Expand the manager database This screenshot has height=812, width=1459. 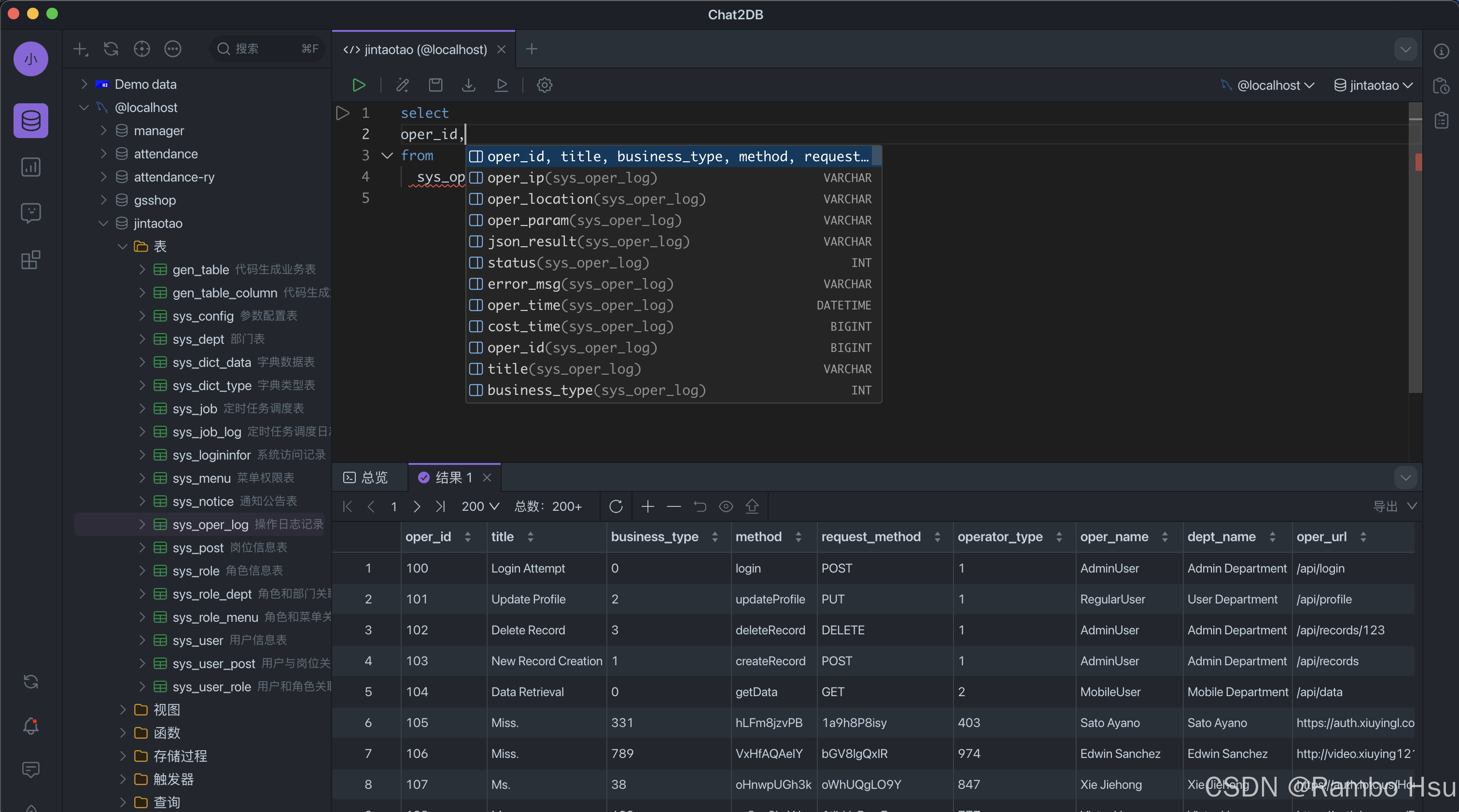click(103, 130)
